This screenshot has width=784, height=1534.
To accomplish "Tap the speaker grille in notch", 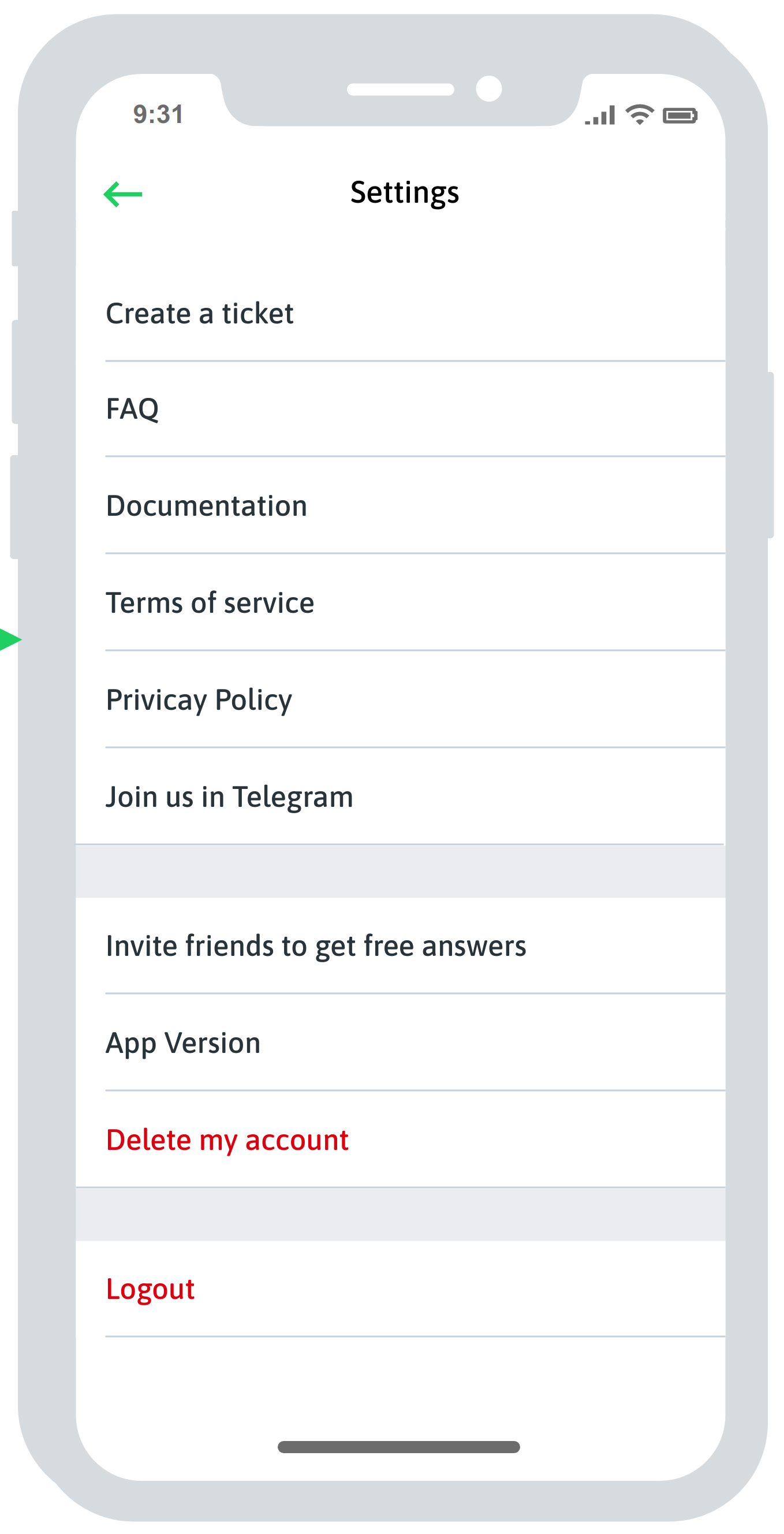I will [x=401, y=90].
